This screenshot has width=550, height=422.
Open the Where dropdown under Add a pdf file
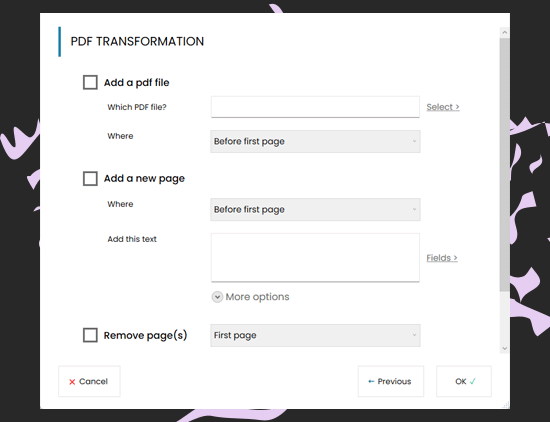click(x=315, y=141)
